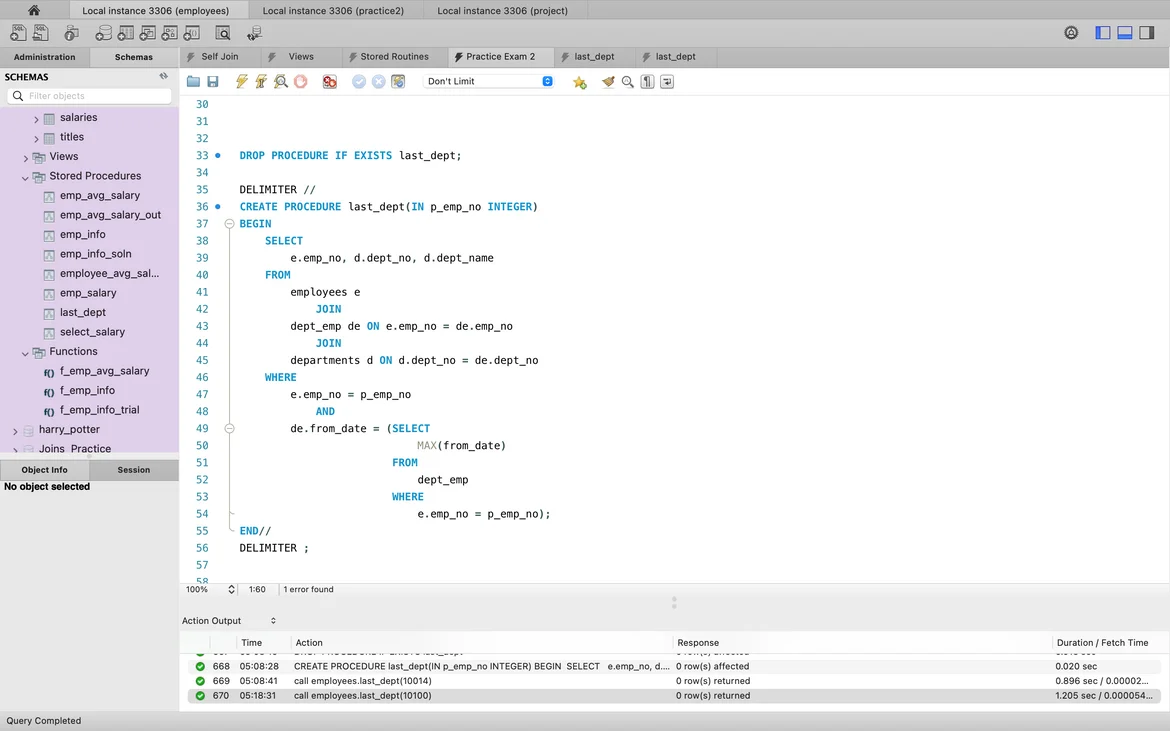The height and width of the screenshot is (731, 1170).
Task: Collapse the Stored Procedures tree node
Action: [x=26, y=177]
